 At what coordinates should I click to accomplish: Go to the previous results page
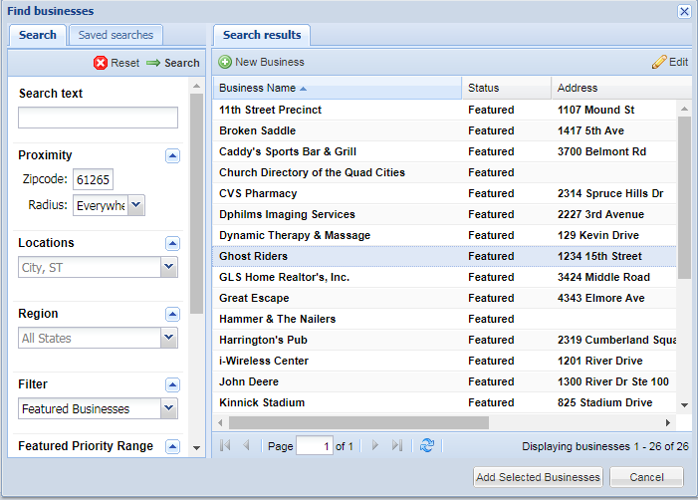click(246, 446)
